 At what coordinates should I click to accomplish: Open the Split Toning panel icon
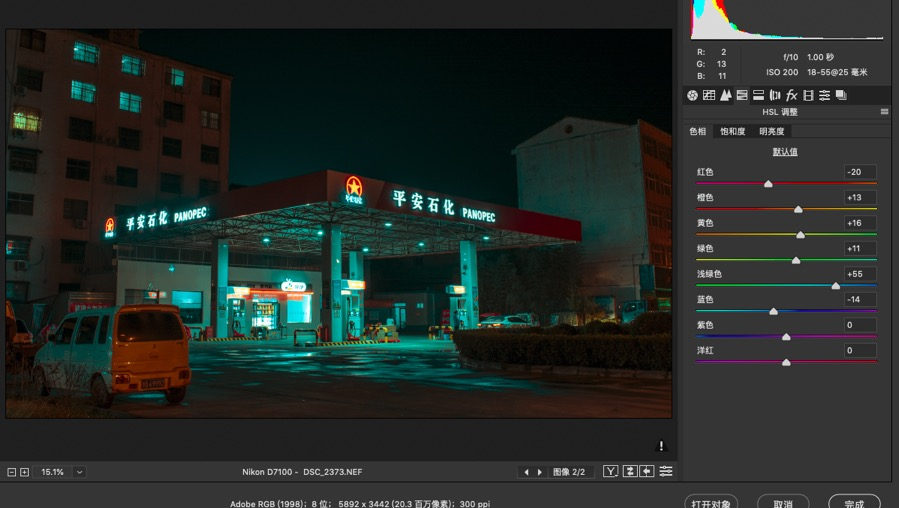point(759,95)
